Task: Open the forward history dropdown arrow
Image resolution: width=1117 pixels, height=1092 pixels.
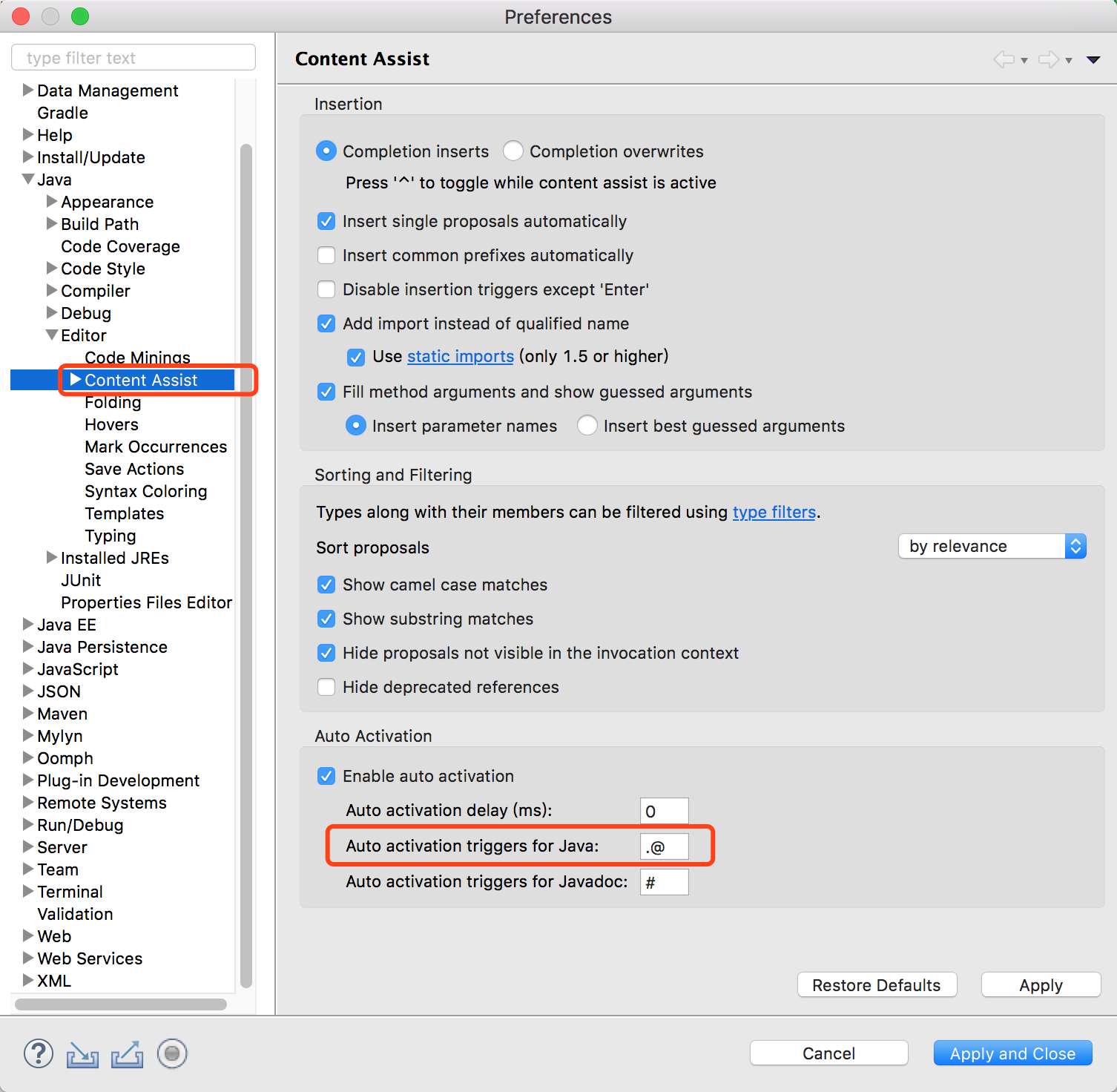Action: [x=1069, y=60]
